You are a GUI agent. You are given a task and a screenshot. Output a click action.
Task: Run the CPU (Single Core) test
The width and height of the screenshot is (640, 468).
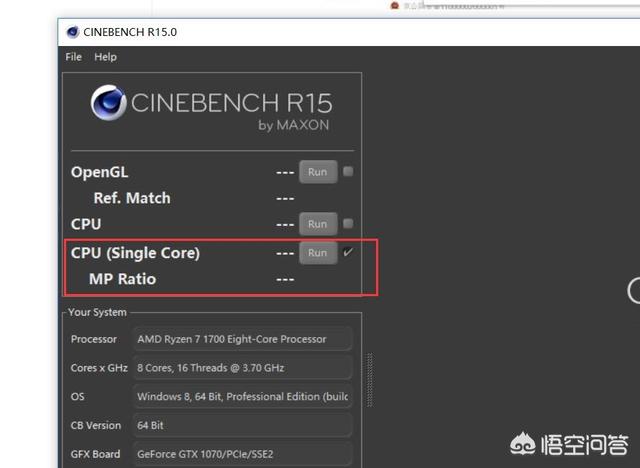click(x=318, y=253)
